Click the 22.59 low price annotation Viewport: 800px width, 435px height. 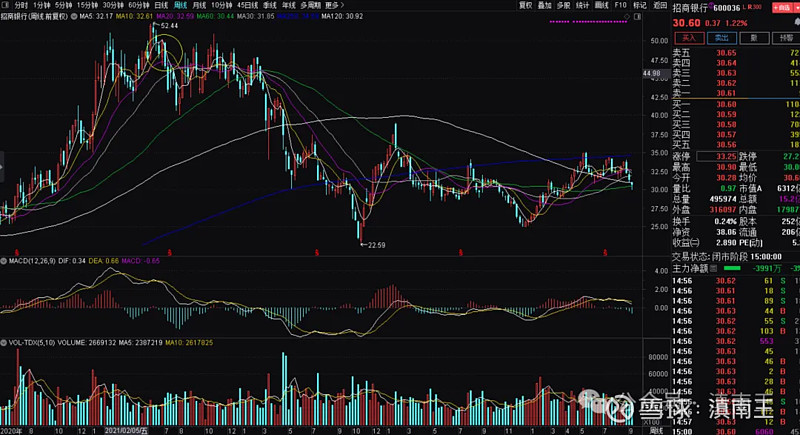(x=377, y=245)
